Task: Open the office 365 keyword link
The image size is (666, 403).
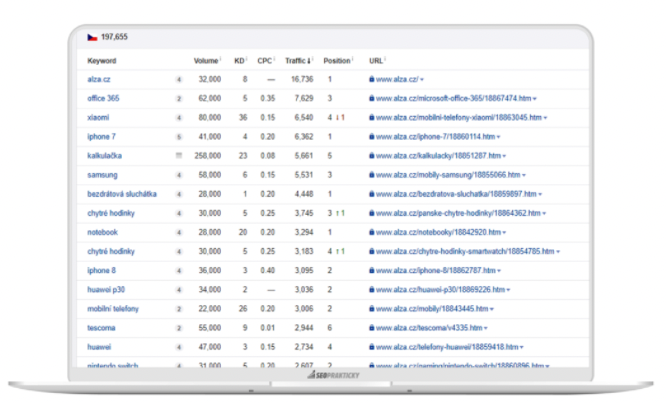Action: pos(103,99)
